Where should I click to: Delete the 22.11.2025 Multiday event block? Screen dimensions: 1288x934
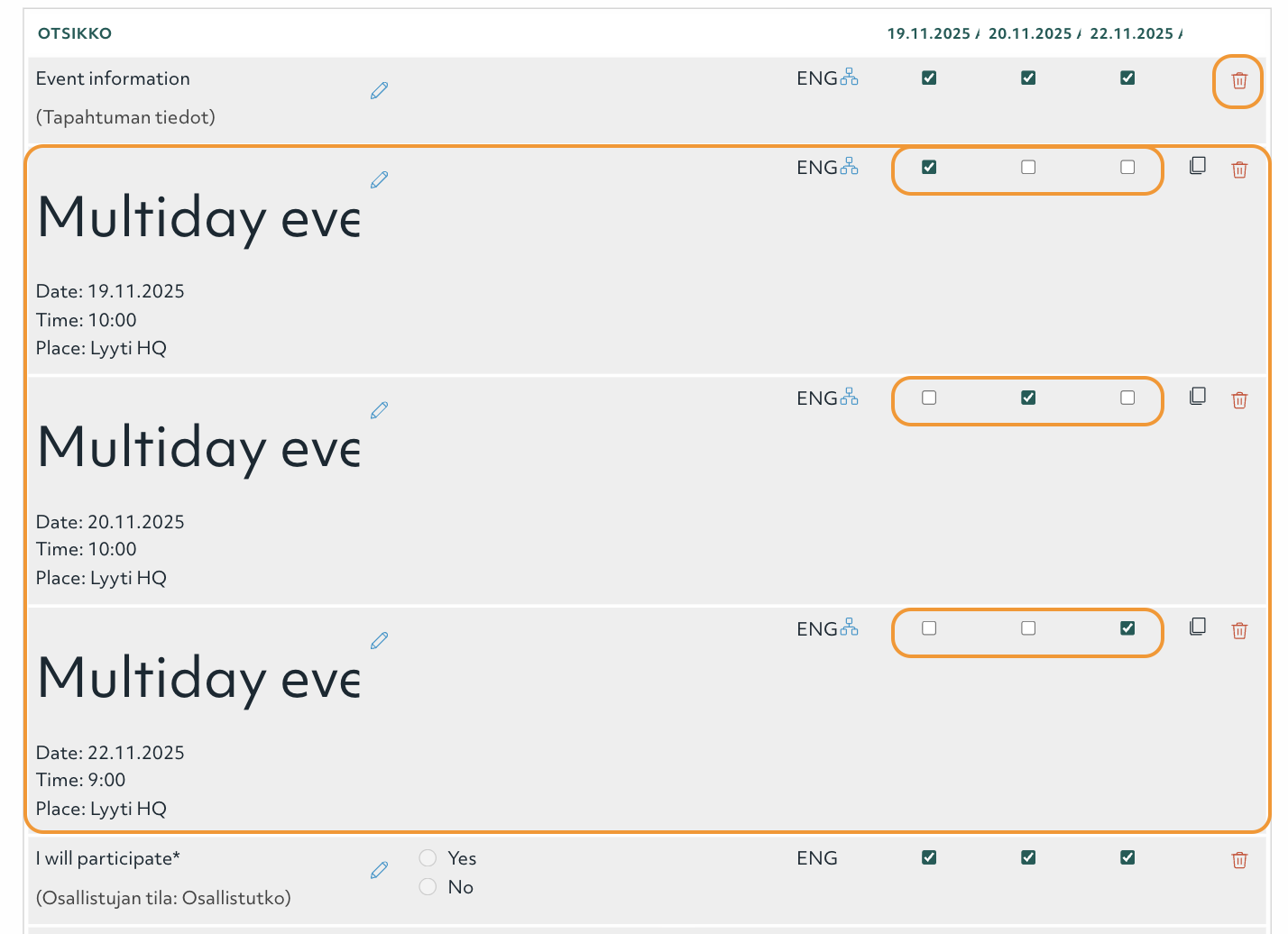1239,630
